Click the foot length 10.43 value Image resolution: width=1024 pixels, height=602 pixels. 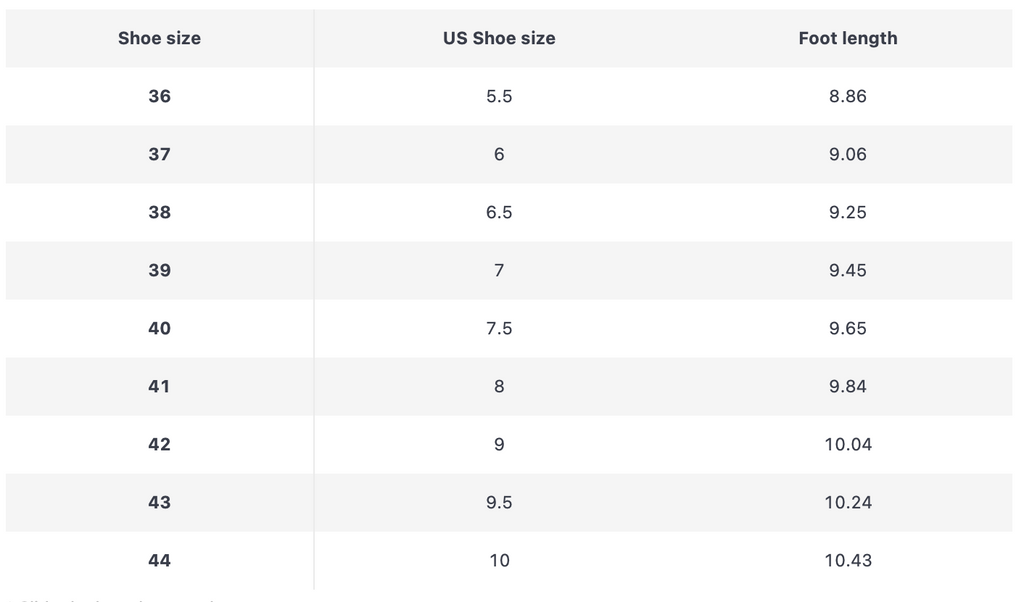(x=848, y=561)
